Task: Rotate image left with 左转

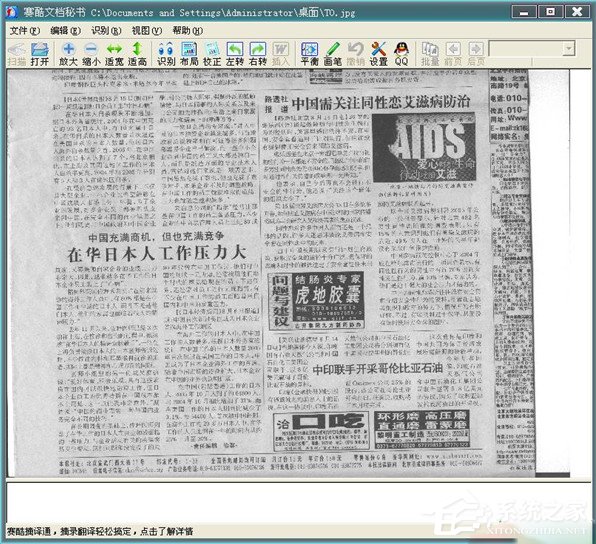Action: (x=235, y=54)
